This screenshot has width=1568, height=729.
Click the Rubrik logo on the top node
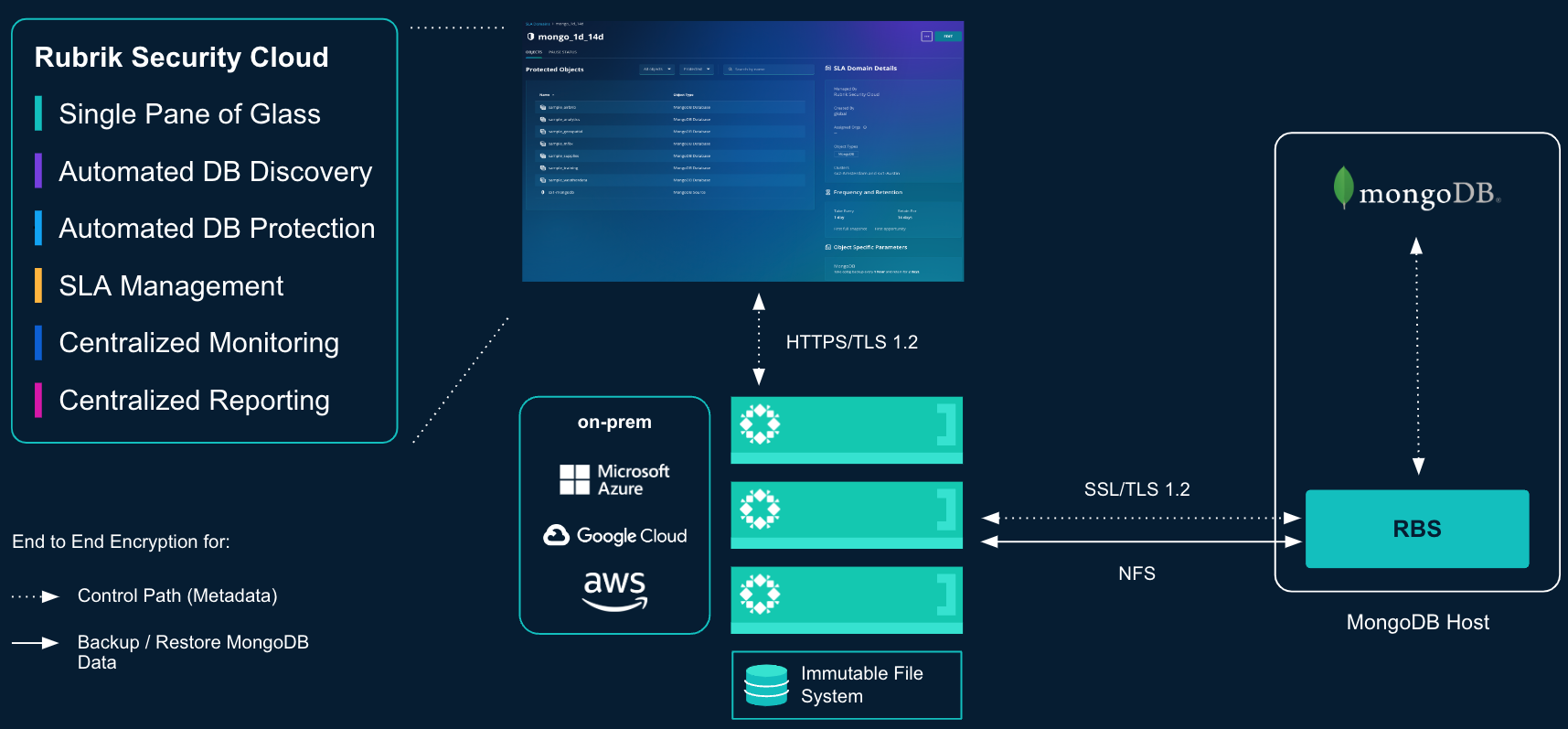760,423
